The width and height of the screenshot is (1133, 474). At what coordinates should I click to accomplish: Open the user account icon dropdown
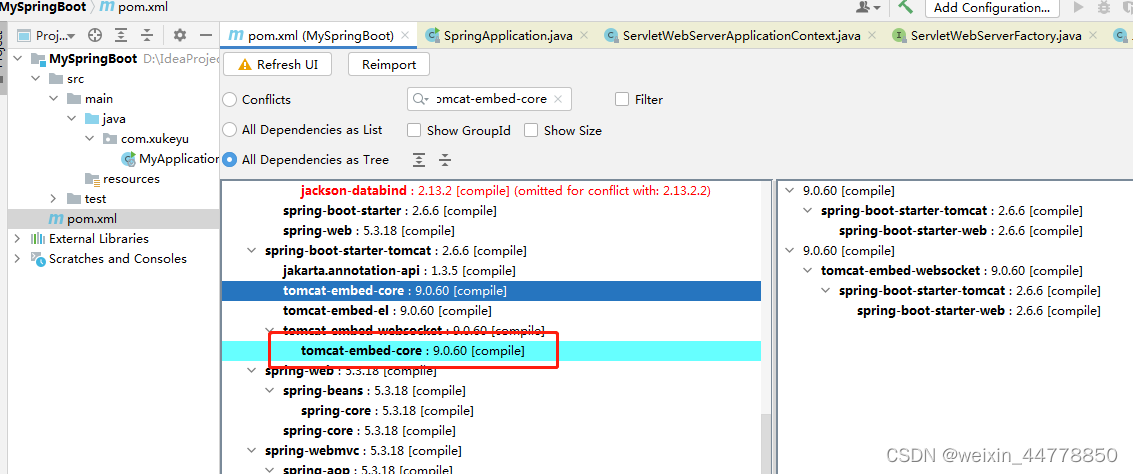click(x=868, y=7)
